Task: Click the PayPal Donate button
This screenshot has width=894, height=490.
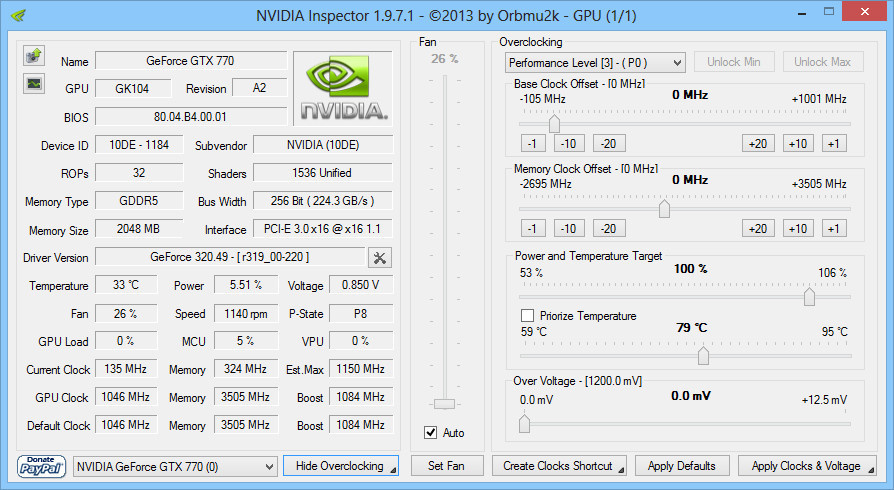Action: 41,466
